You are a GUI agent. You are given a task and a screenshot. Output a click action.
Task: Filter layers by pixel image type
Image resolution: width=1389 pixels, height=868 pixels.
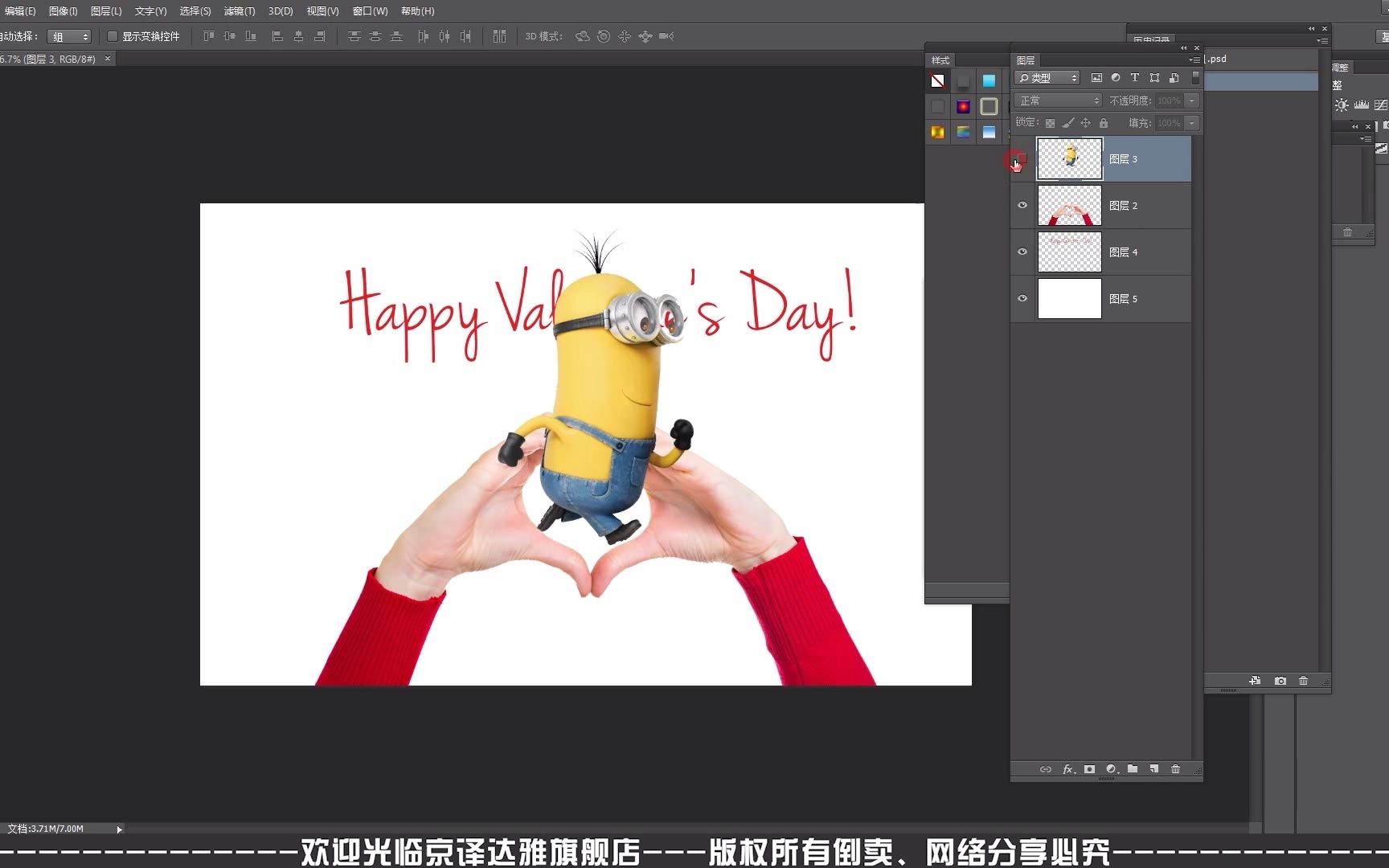click(1096, 78)
